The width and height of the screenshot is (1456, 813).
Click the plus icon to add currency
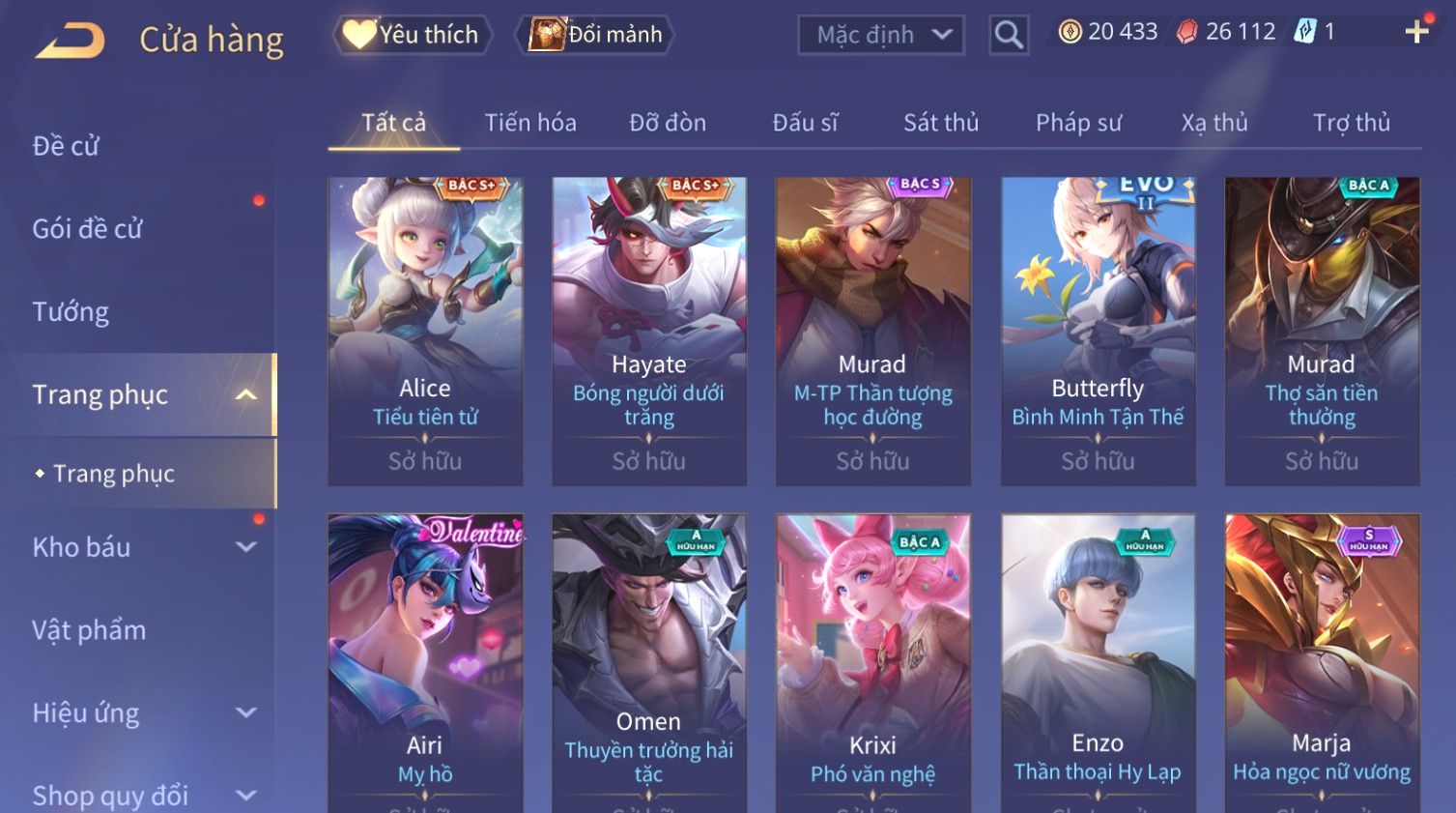[1416, 32]
